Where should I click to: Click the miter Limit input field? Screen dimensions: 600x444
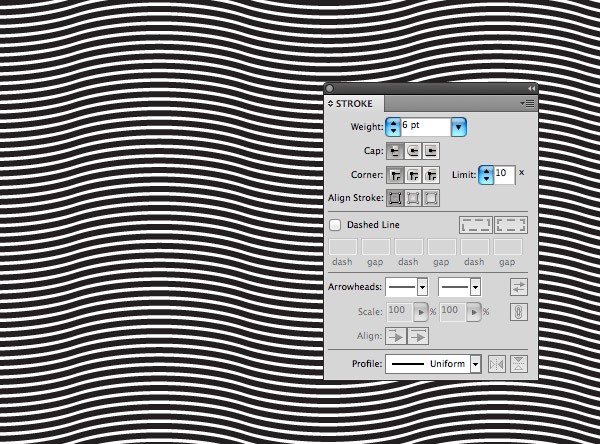coord(503,174)
